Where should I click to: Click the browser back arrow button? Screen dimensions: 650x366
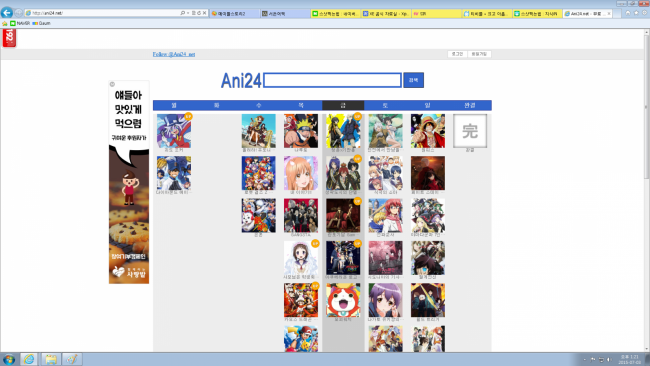[x=7, y=13]
